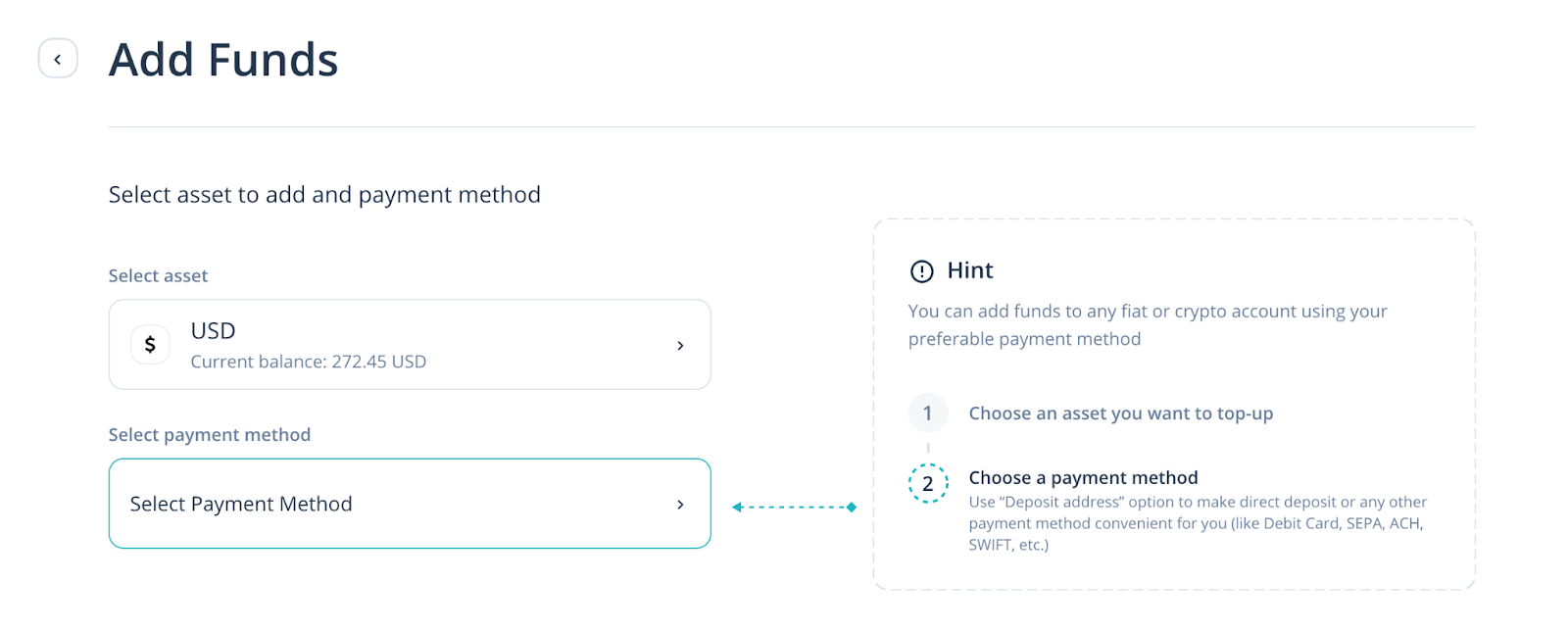Click the hint text about fiat or crypto

[1147, 324]
